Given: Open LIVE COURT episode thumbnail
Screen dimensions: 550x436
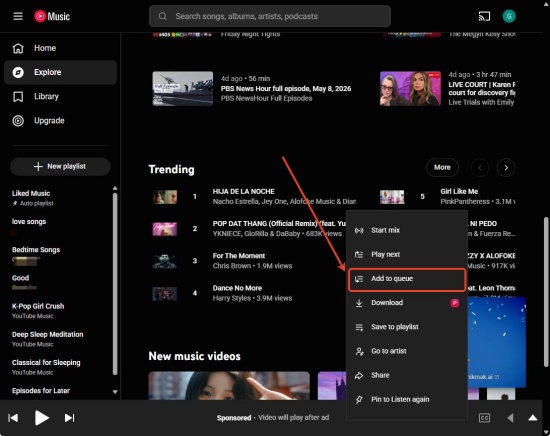Looking at the screenshot, I should click(410, 88).
